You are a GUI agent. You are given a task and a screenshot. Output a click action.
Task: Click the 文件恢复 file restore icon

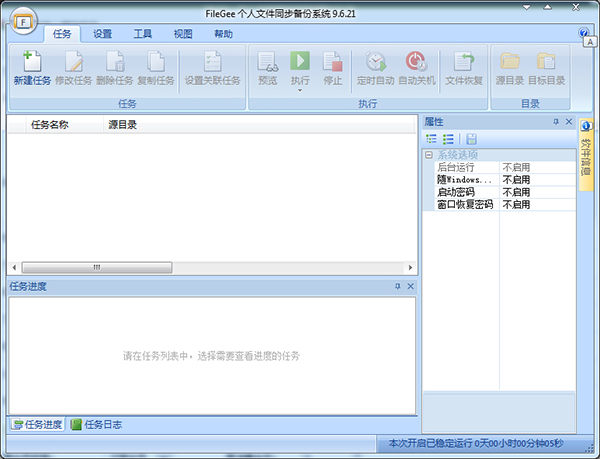[464, 62]
